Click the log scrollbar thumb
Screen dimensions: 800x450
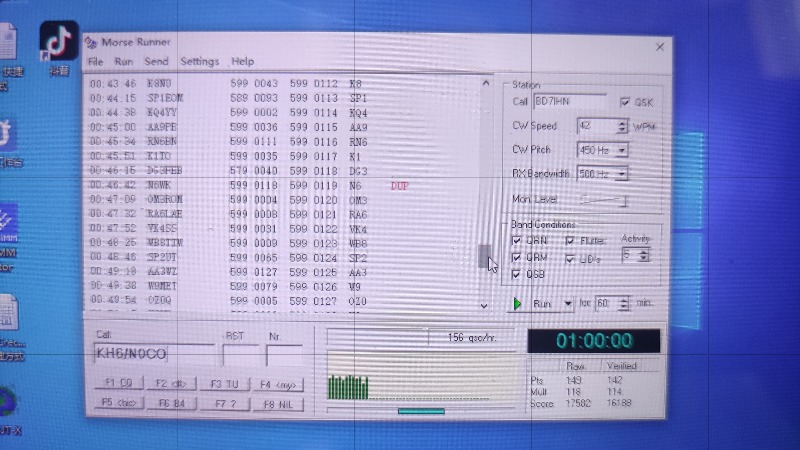485,256
